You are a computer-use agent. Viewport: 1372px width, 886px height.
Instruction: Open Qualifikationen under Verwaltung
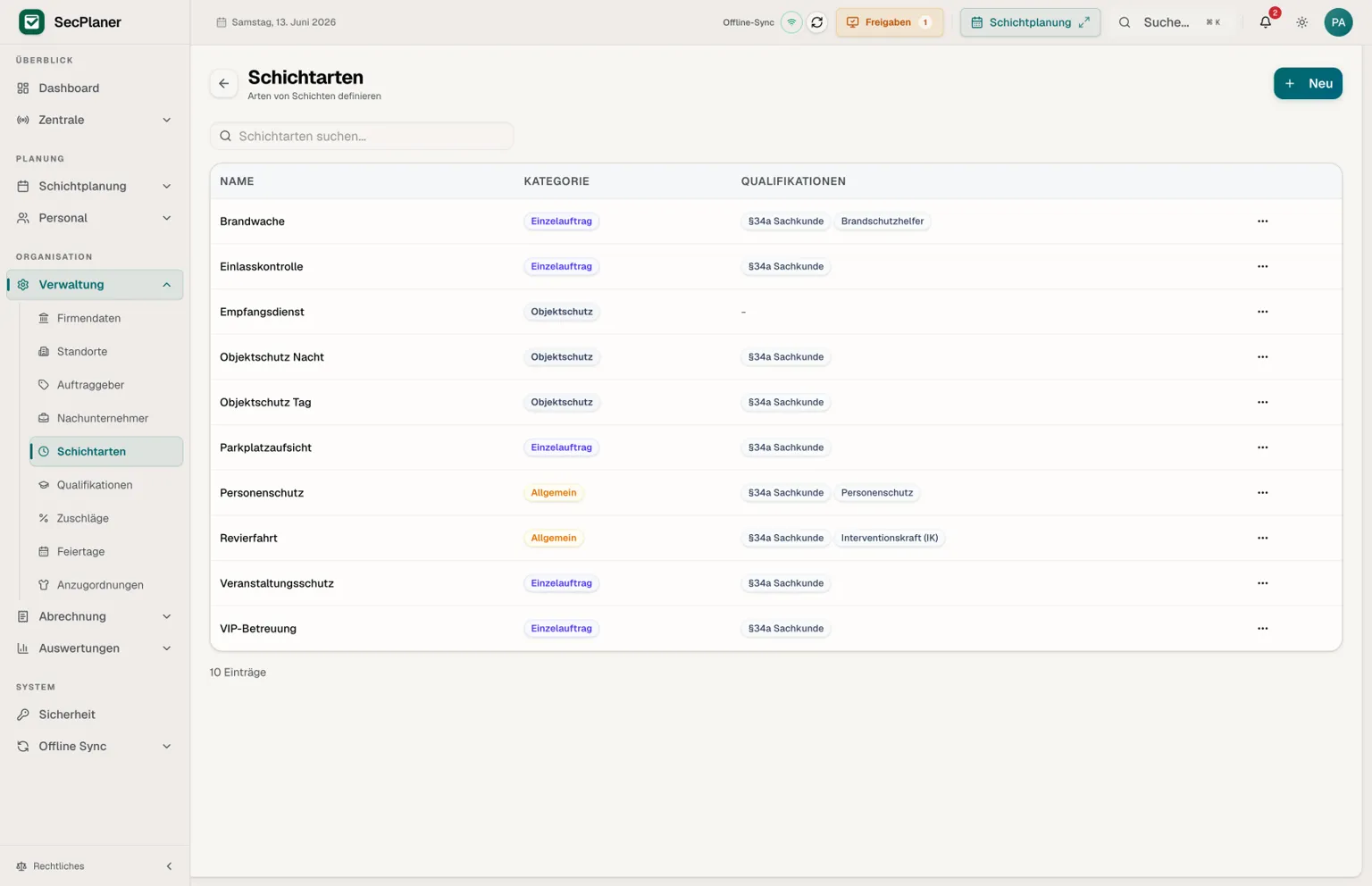pos(106,485)
